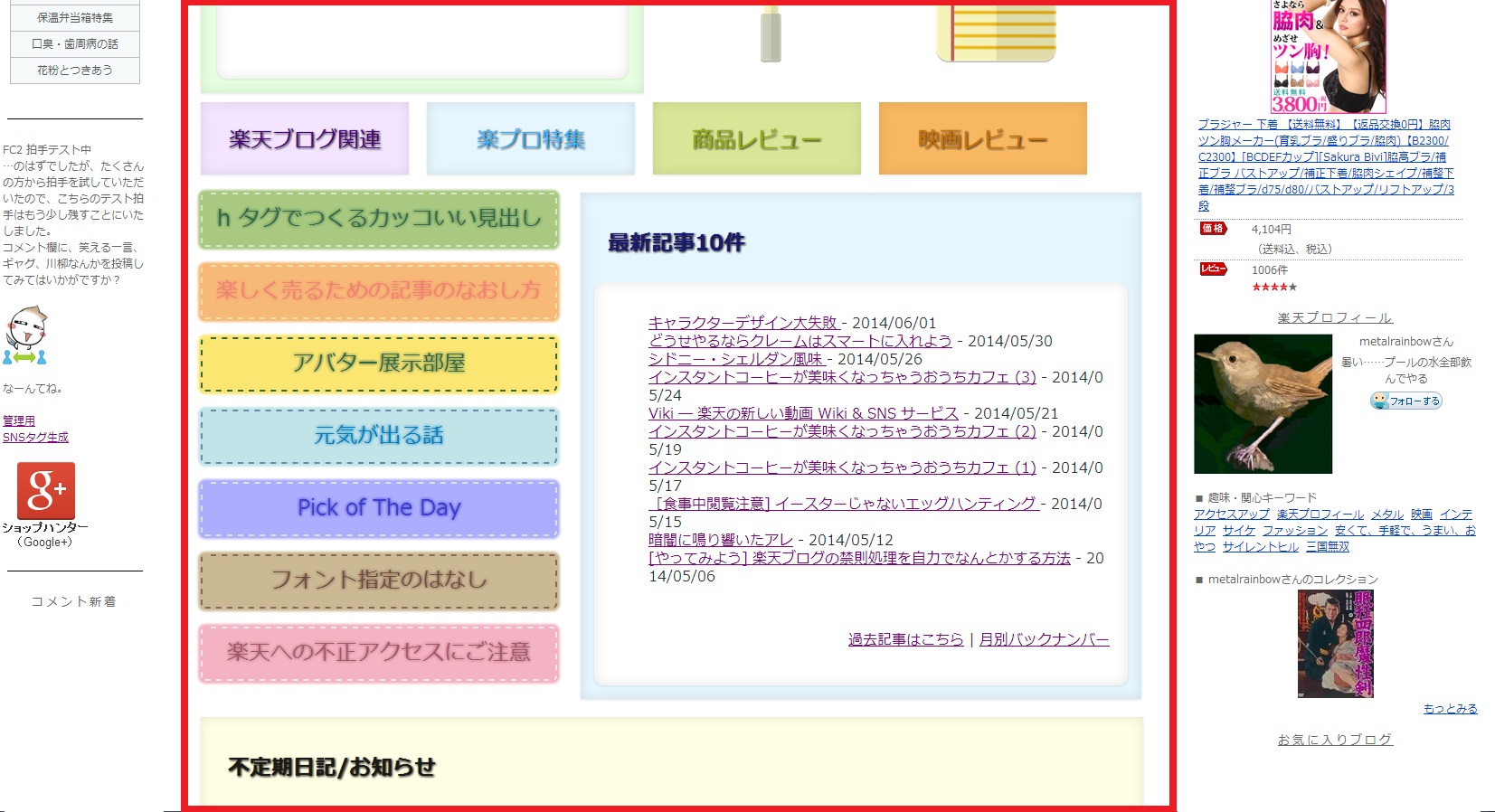Click the レビュー badge icon
Image resolution: width=1495 pixels, height=812 pixels.
tap(1213, 269)
